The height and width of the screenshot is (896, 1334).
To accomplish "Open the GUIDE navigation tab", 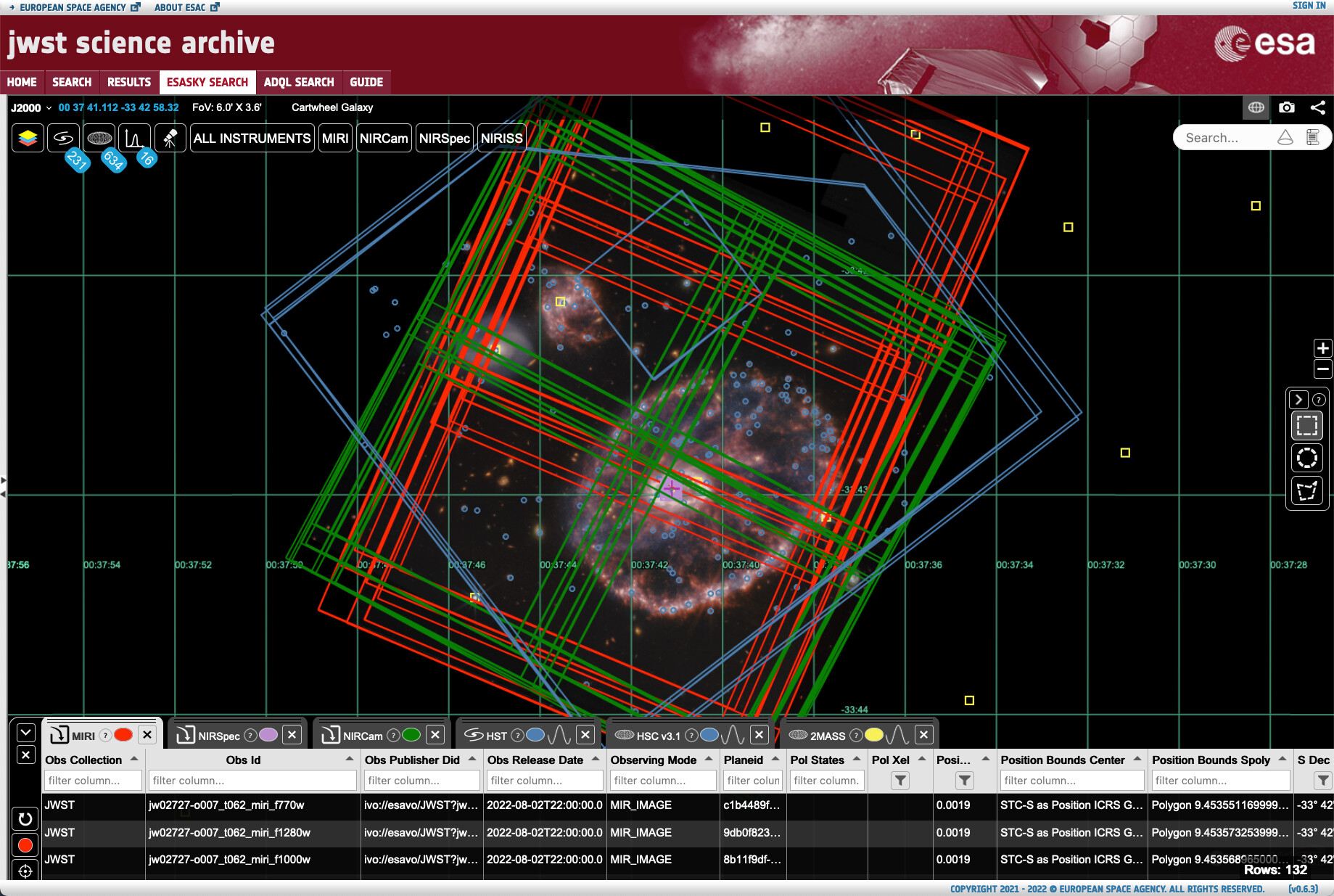I will [366, 82].
